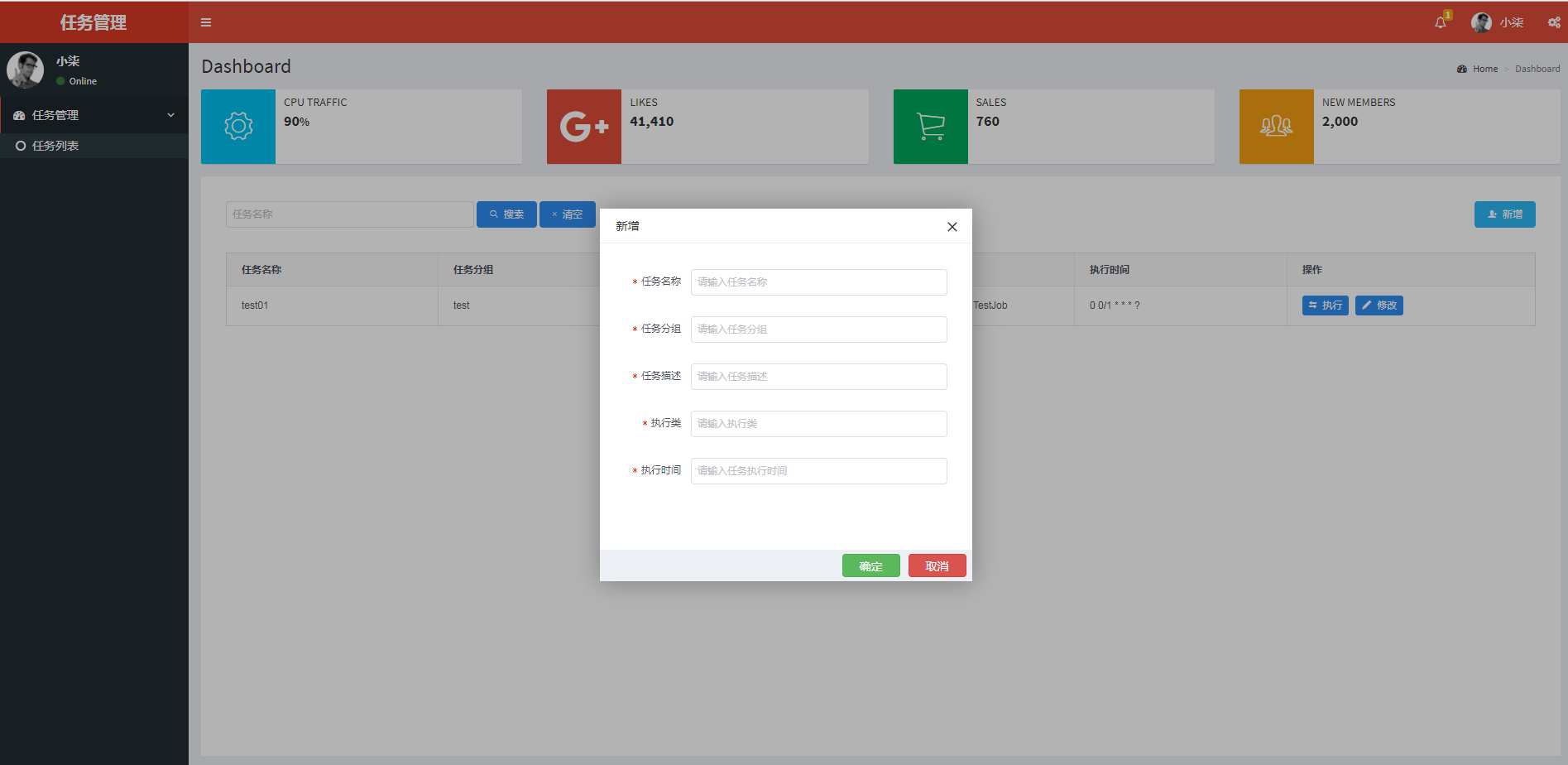1568x765 pixels.
Task: Click the 清空 clear button
Action: [567, 214]
